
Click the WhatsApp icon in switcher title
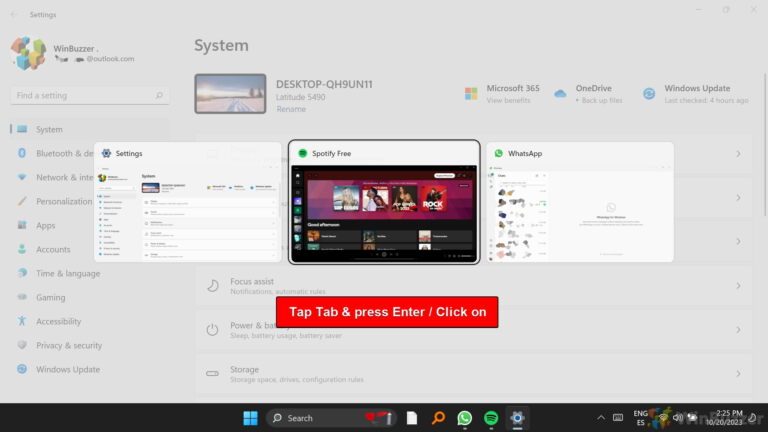pos(499,153)
